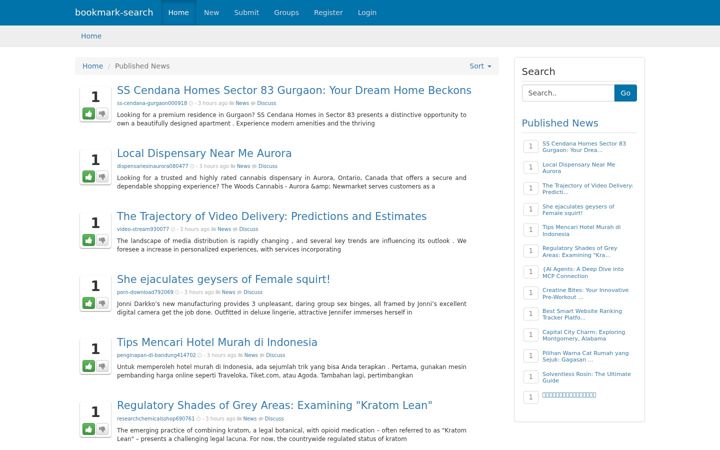
Task: Click Home in the Published News breadcrumb
Action: [92, 66]
